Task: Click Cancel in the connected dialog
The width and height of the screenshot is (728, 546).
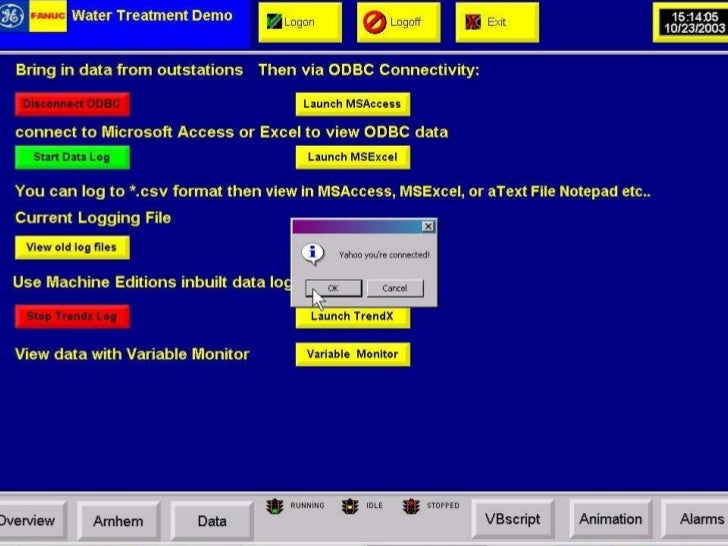Action: coord(395,288)
